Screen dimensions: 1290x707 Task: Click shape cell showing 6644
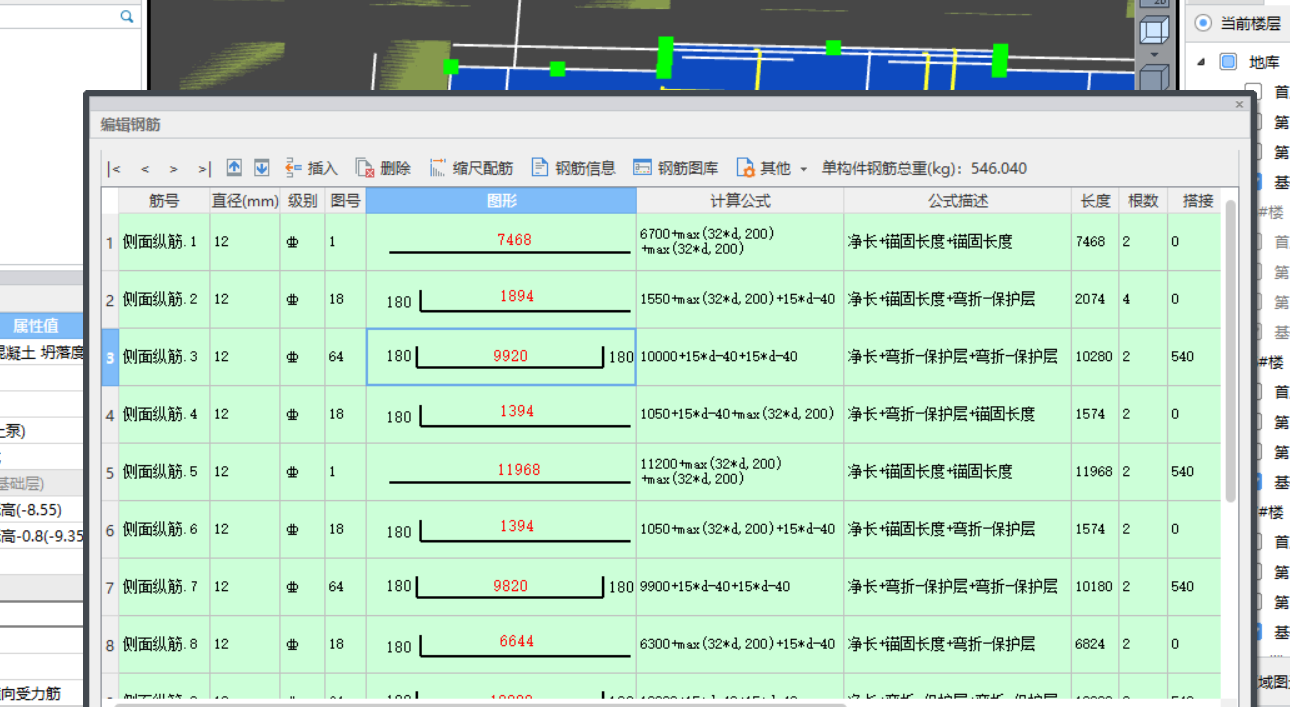(x=501, y=644)
